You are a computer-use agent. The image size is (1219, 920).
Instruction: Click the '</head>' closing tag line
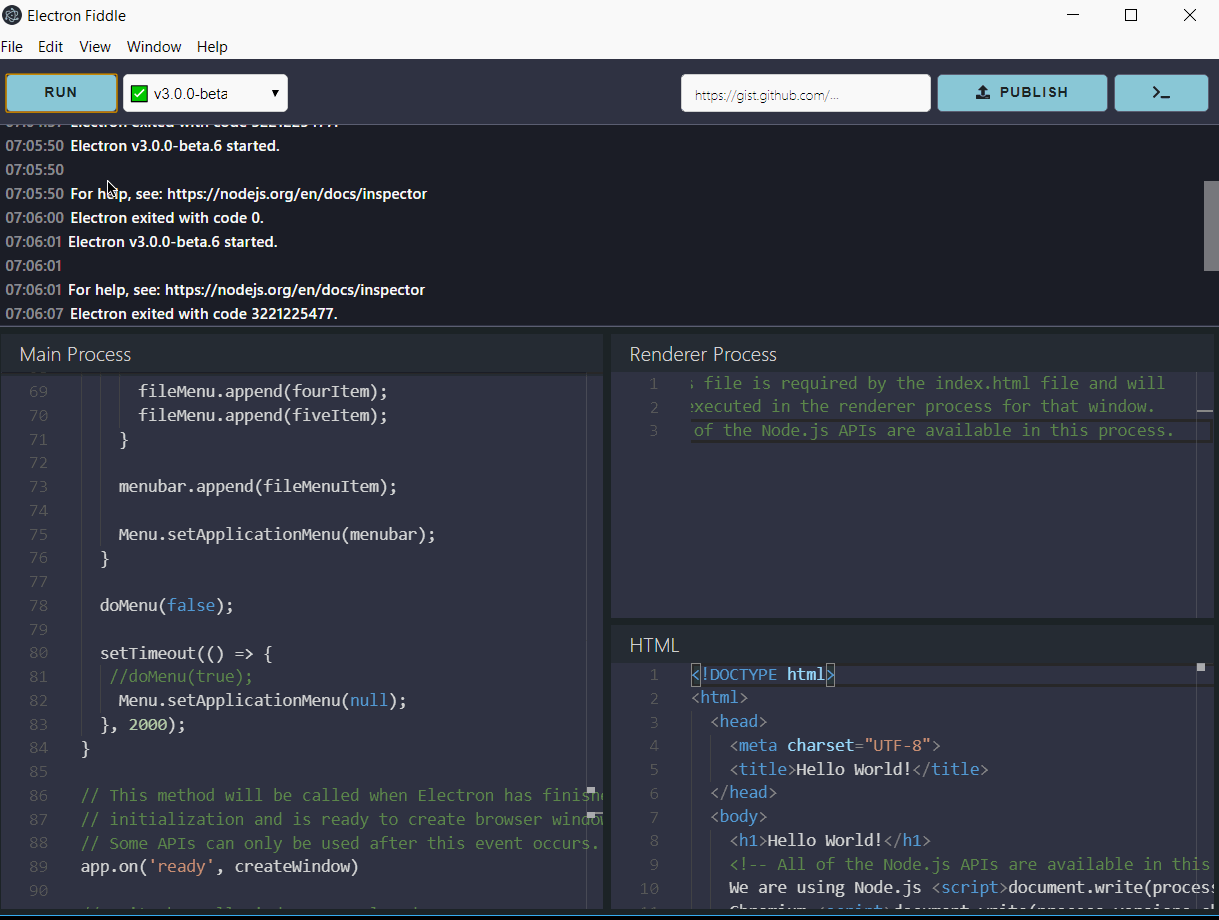pos(744,792)
